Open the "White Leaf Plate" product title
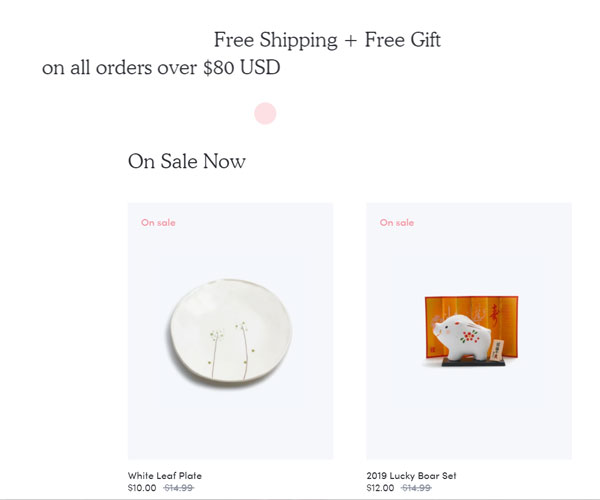This screenshot has height=500, width=600. (165, 475)
